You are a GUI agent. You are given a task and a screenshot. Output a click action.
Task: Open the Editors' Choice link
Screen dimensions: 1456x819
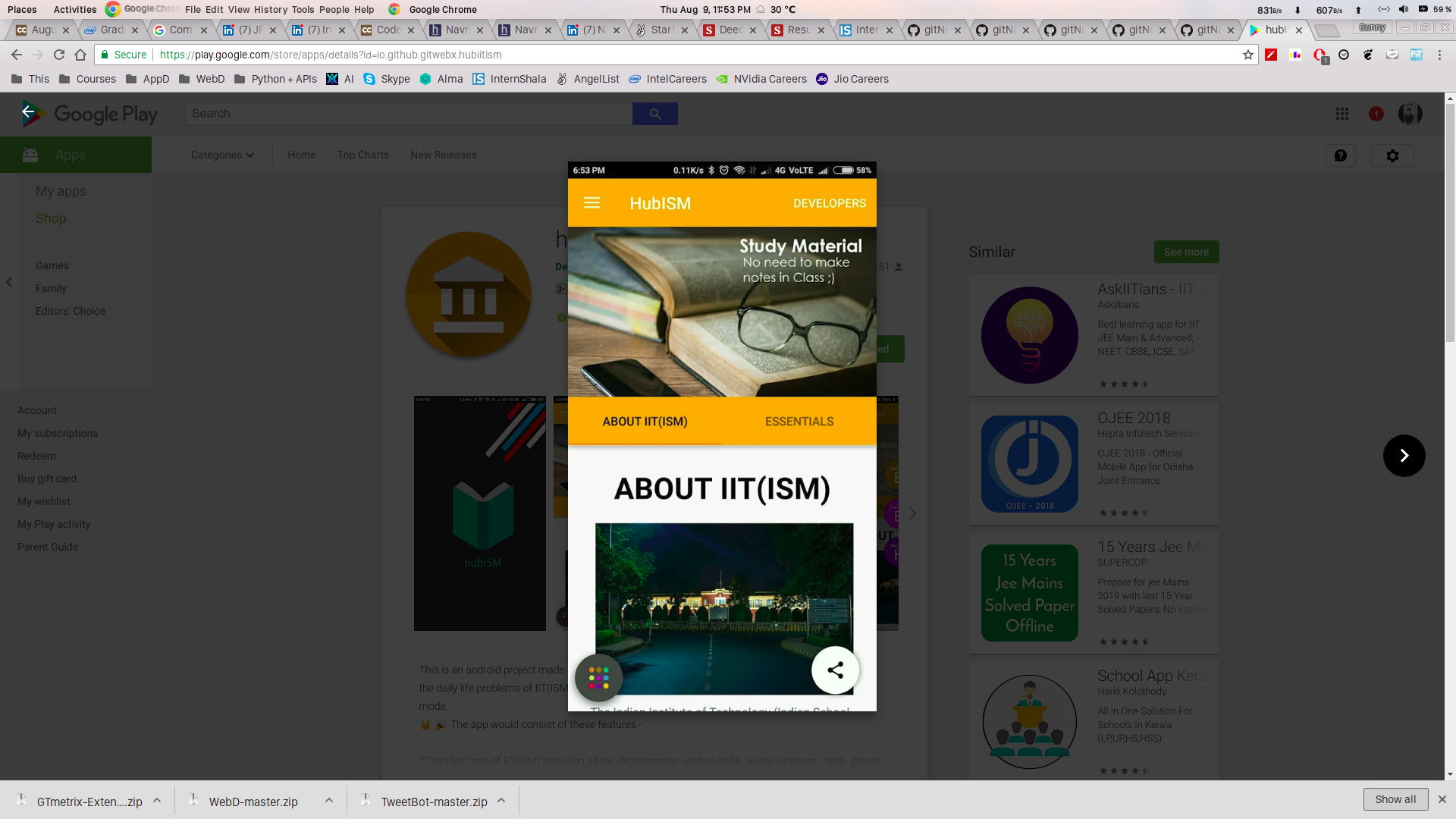[71, 311]
